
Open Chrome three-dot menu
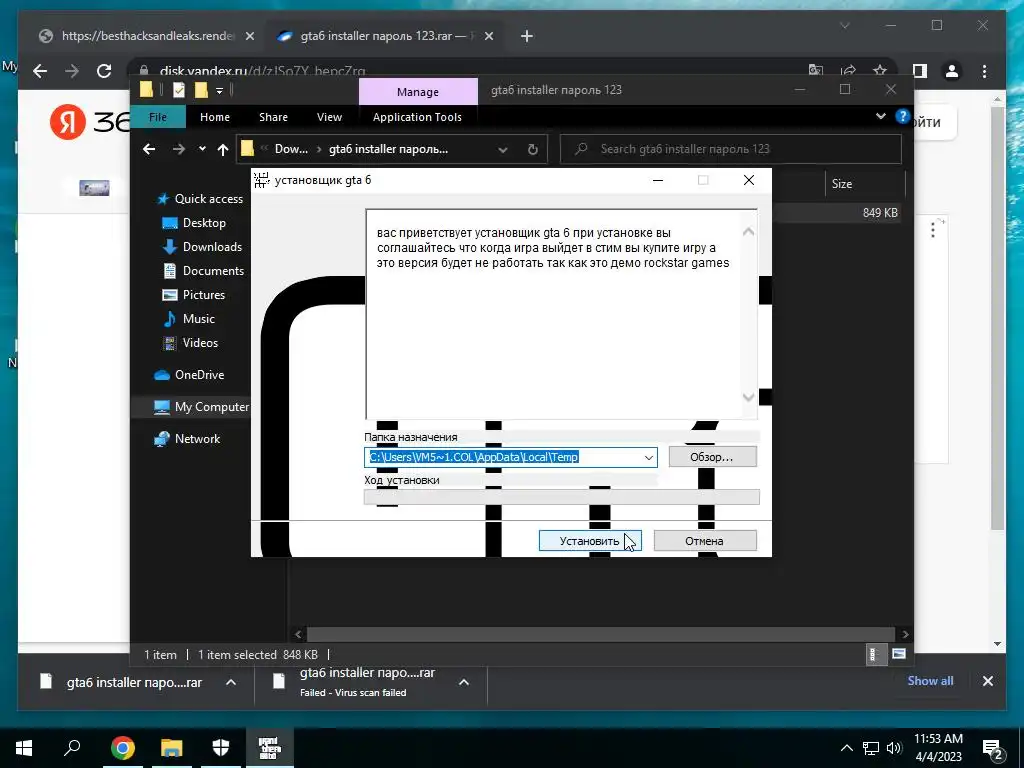tap(985, 71)
